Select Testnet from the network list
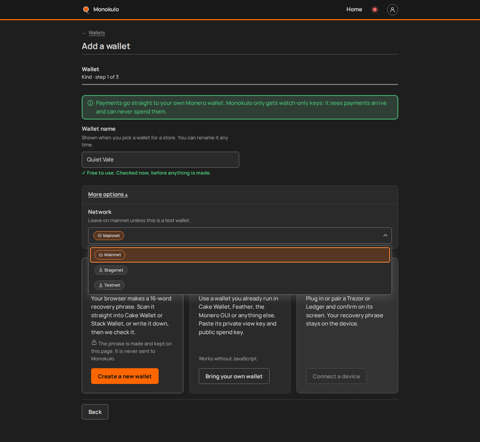Screen dimensions: 480x442 [240, 285]
